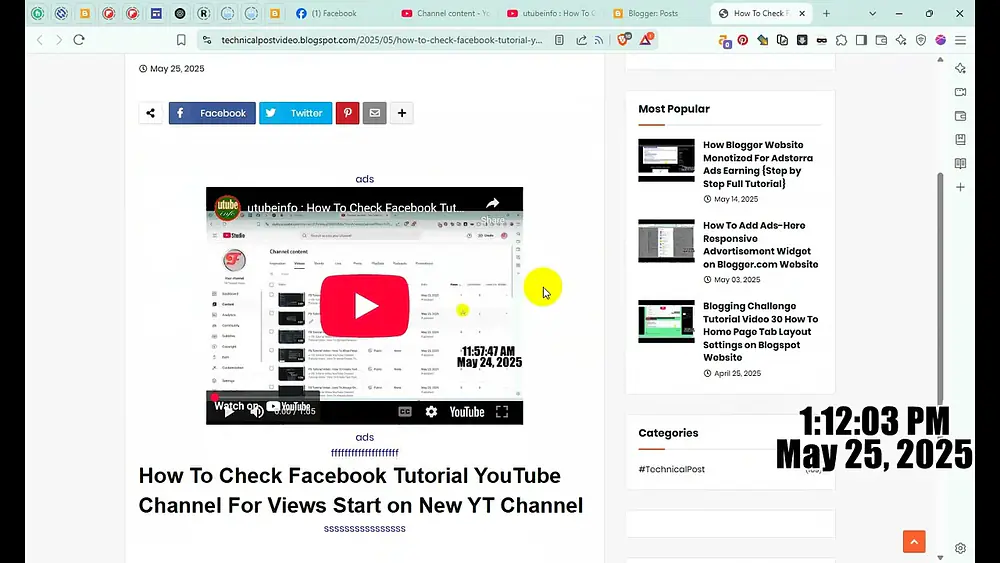Toggle closed captions CC on the video
Screen dimensions: 1000x563
tap(405, 412)
